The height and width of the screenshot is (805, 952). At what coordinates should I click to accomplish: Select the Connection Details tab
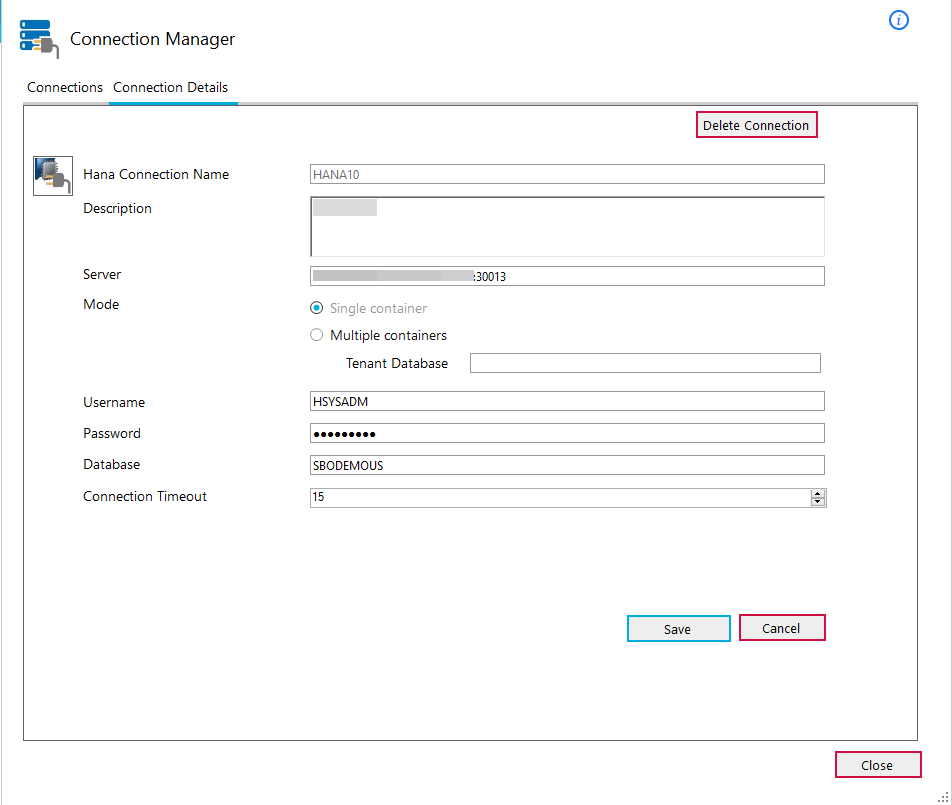point(171,87)
